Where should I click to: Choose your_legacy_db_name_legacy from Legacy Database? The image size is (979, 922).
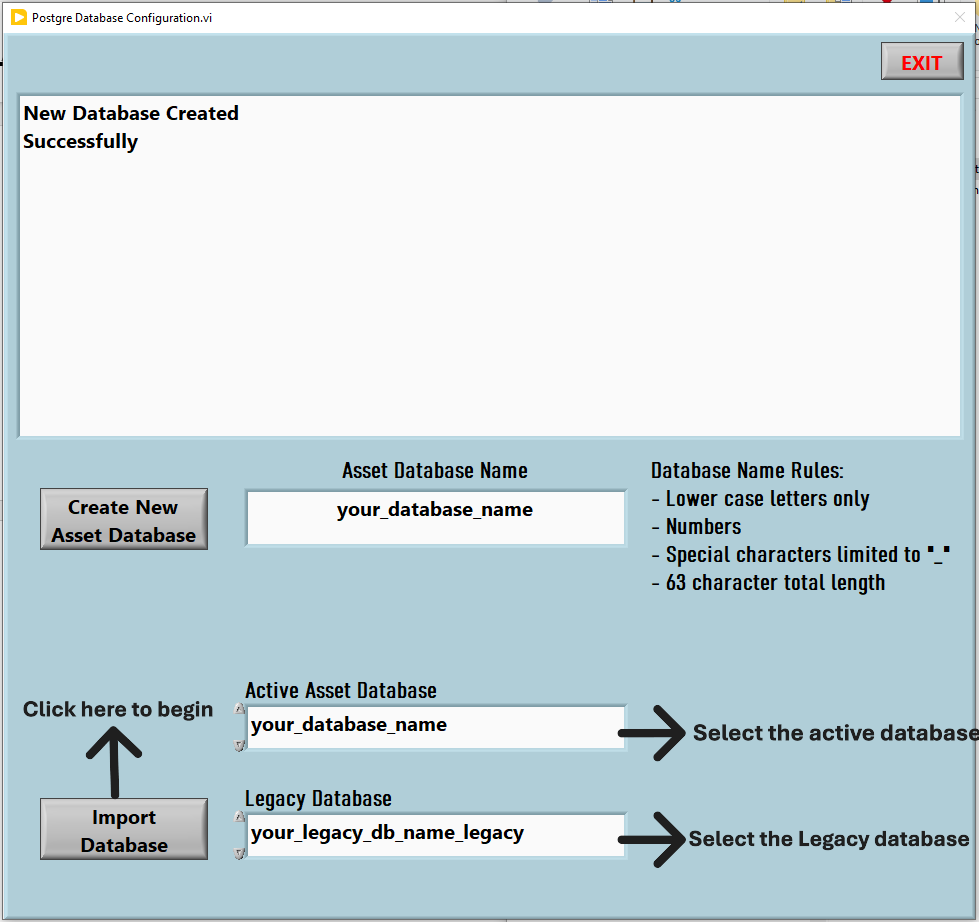435,836
